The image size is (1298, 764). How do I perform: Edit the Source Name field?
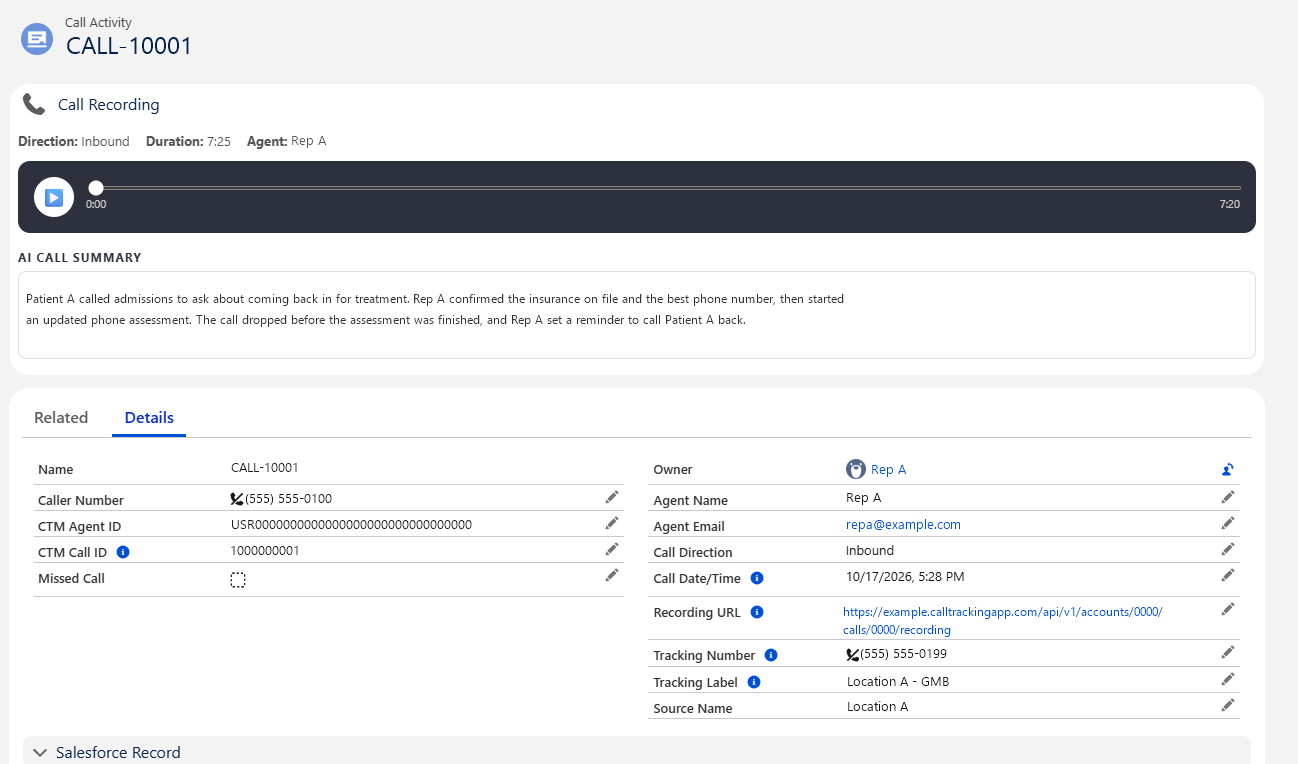point(1228,705)
